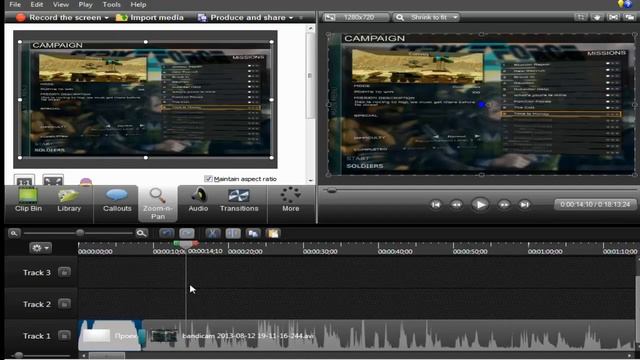Click Produce and share button
Viewport: 640px width, 360px height.
pos(242,18)
